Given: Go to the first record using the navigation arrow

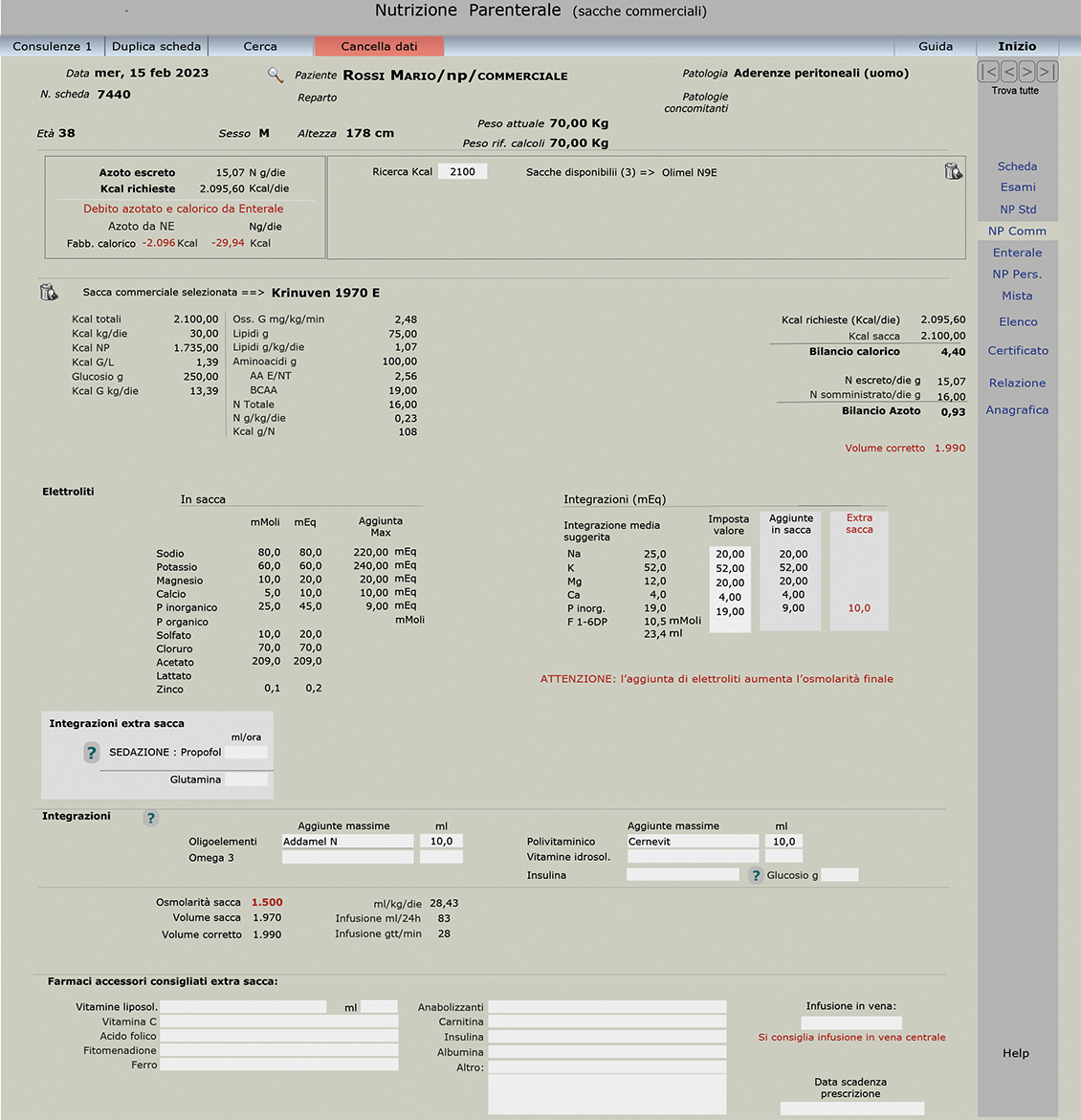Looking at the screenshot, I should pos(988,72).
